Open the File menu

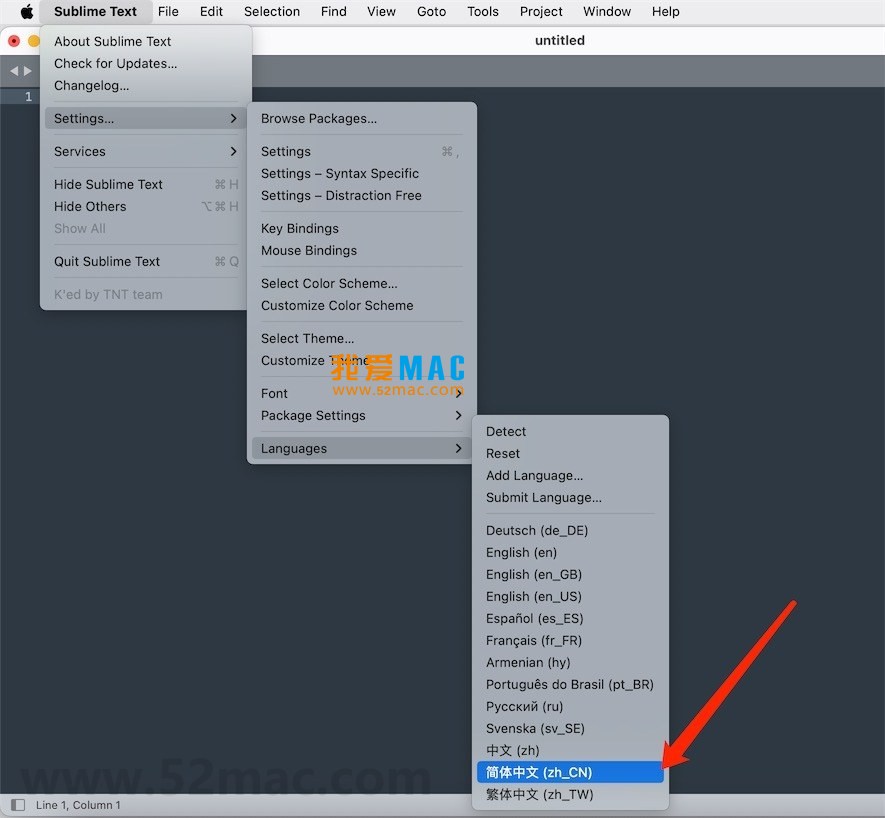tap(168, 11)
